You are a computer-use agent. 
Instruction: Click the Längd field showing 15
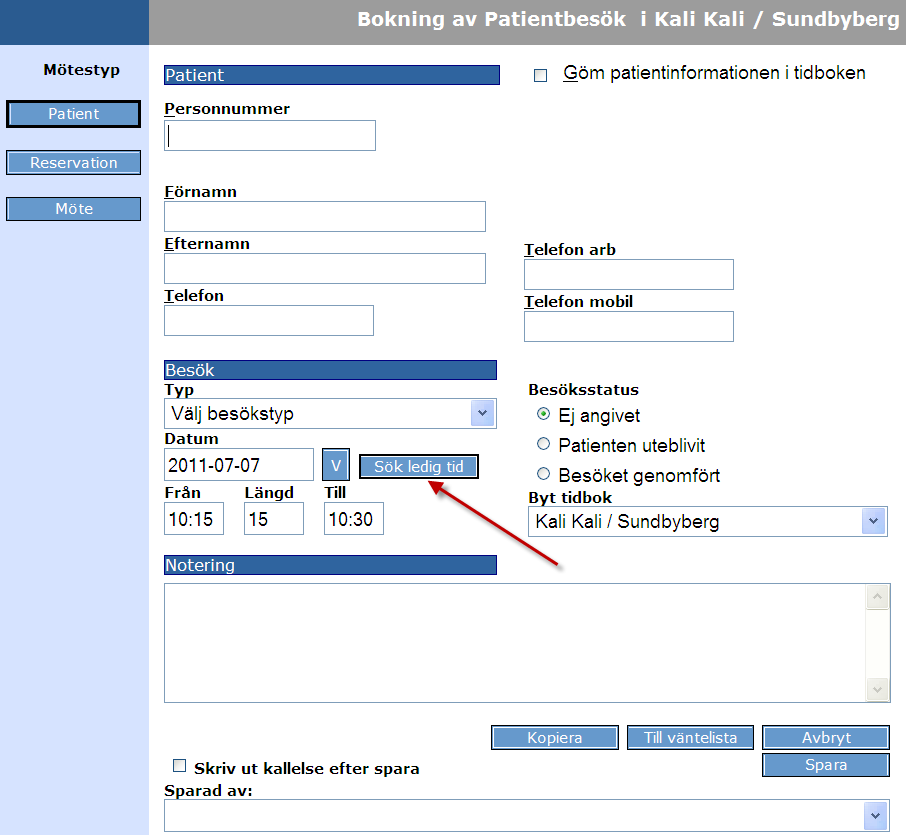coord(273,518)
